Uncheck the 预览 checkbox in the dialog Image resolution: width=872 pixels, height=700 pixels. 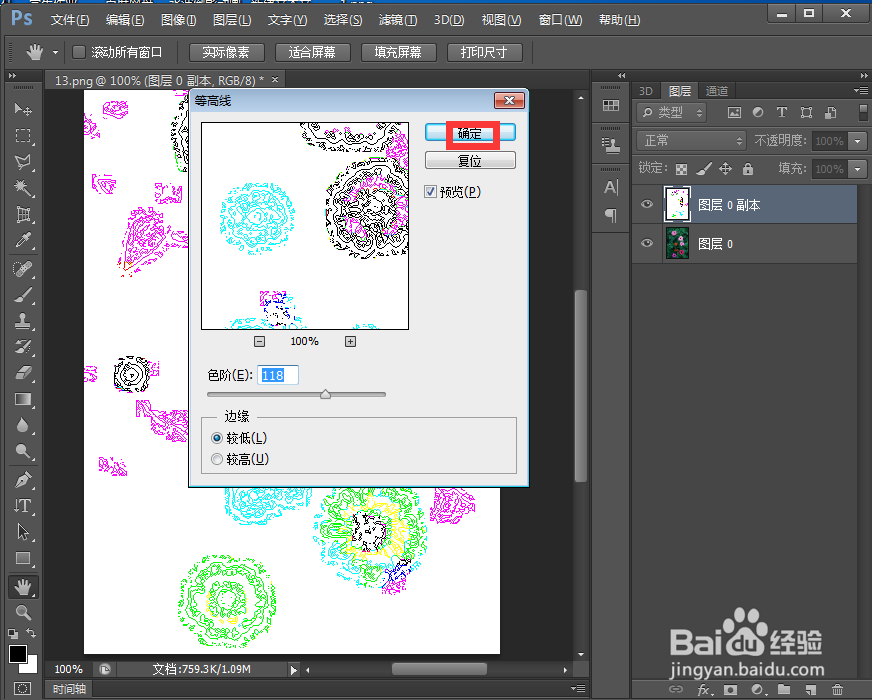point(431,193)
